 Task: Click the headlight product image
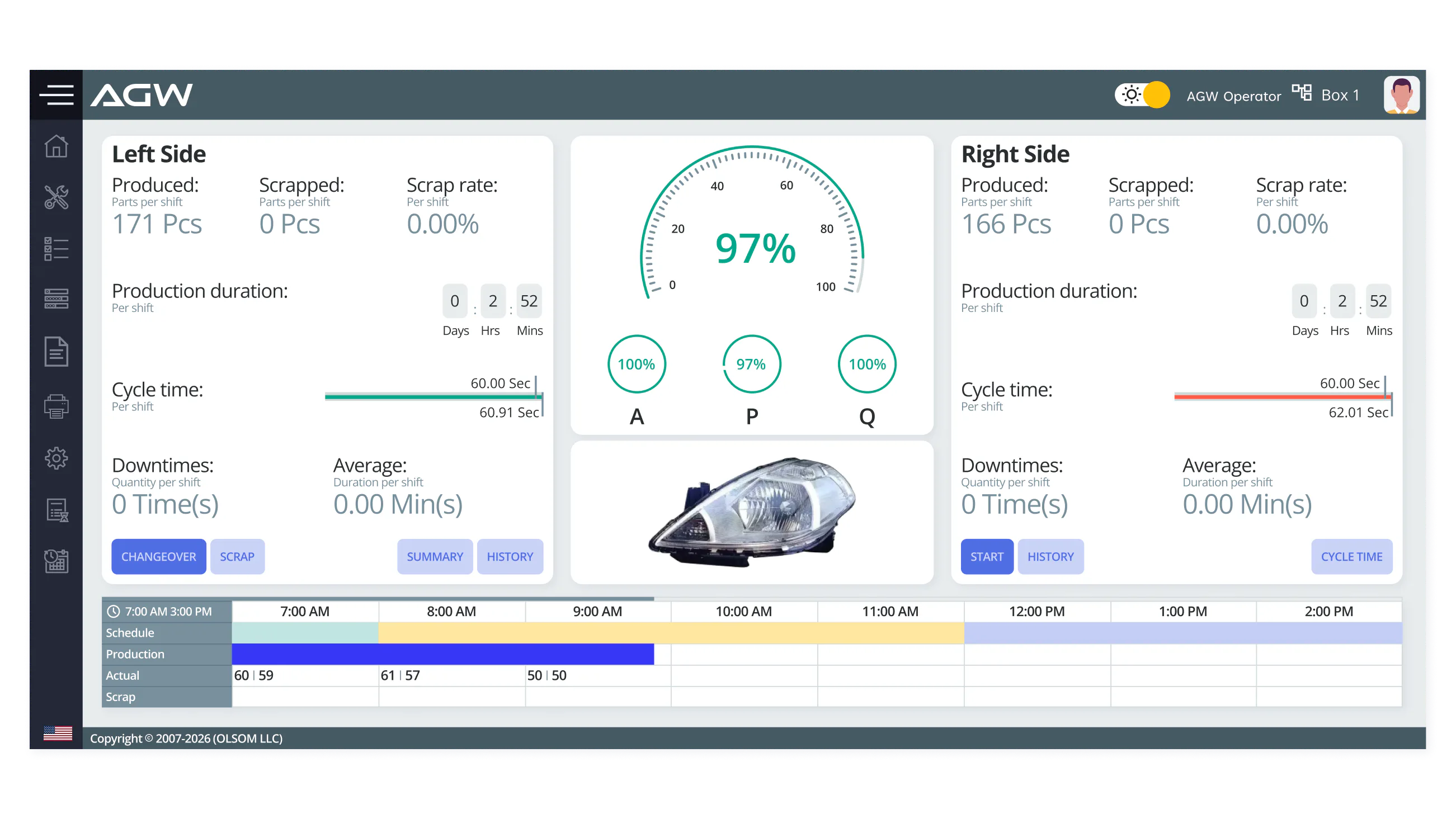coord(752,512)
